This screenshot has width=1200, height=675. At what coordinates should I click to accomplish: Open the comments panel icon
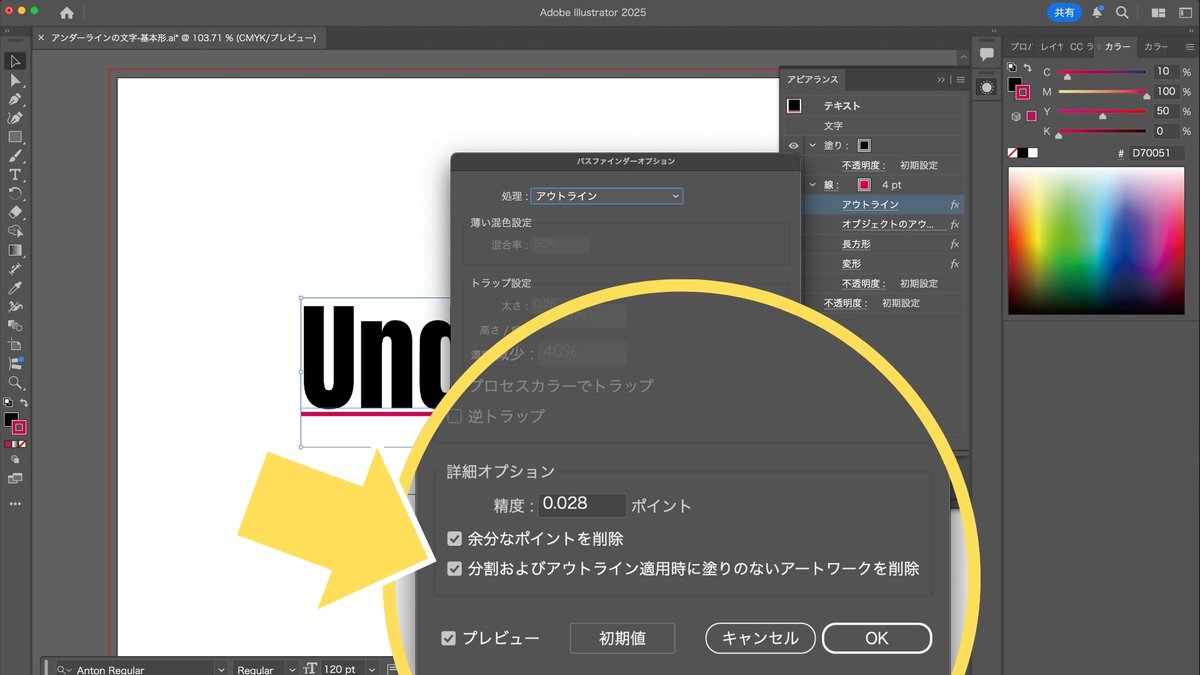987,54
